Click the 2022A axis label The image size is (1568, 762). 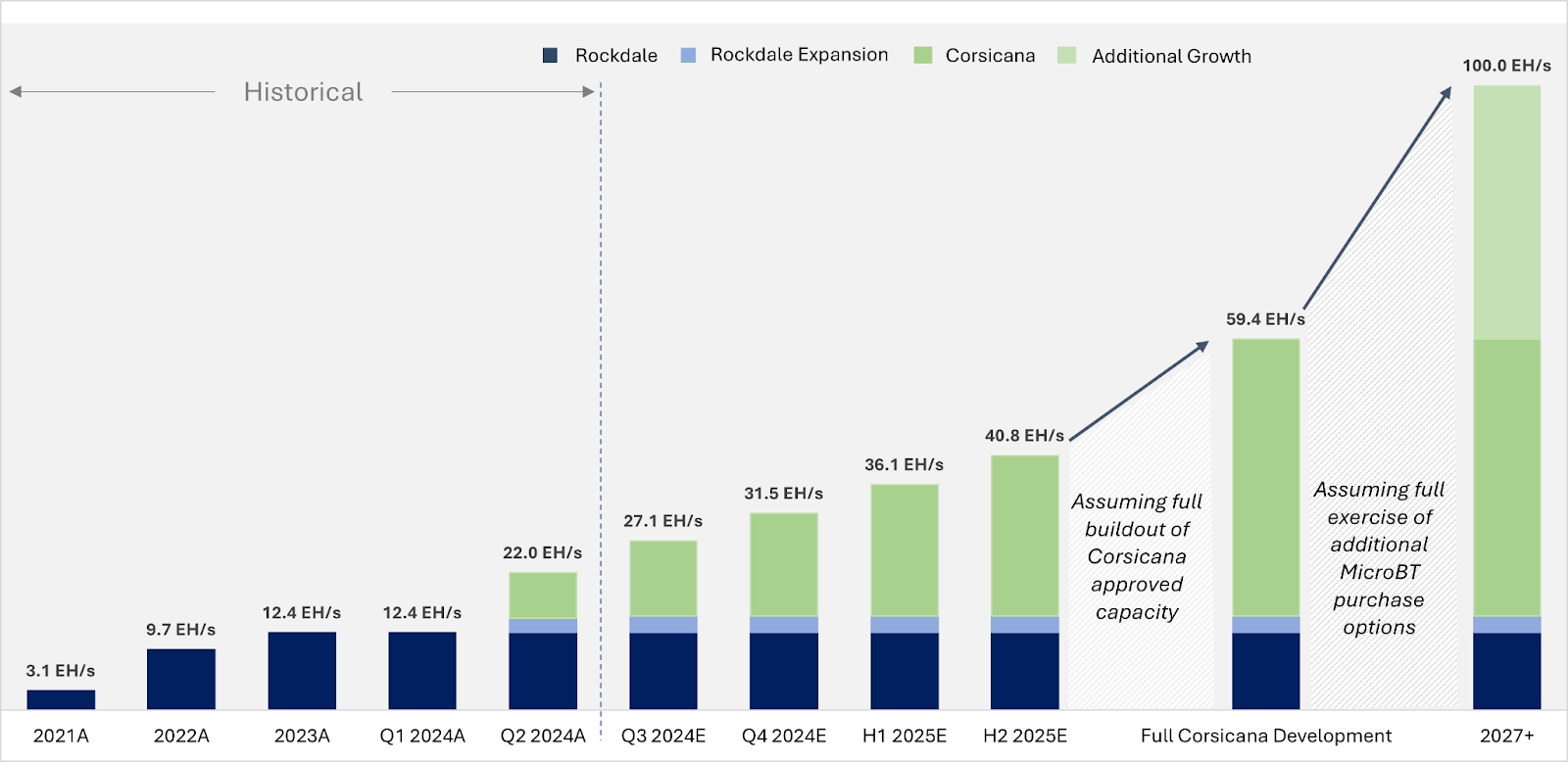click(181, 736)
